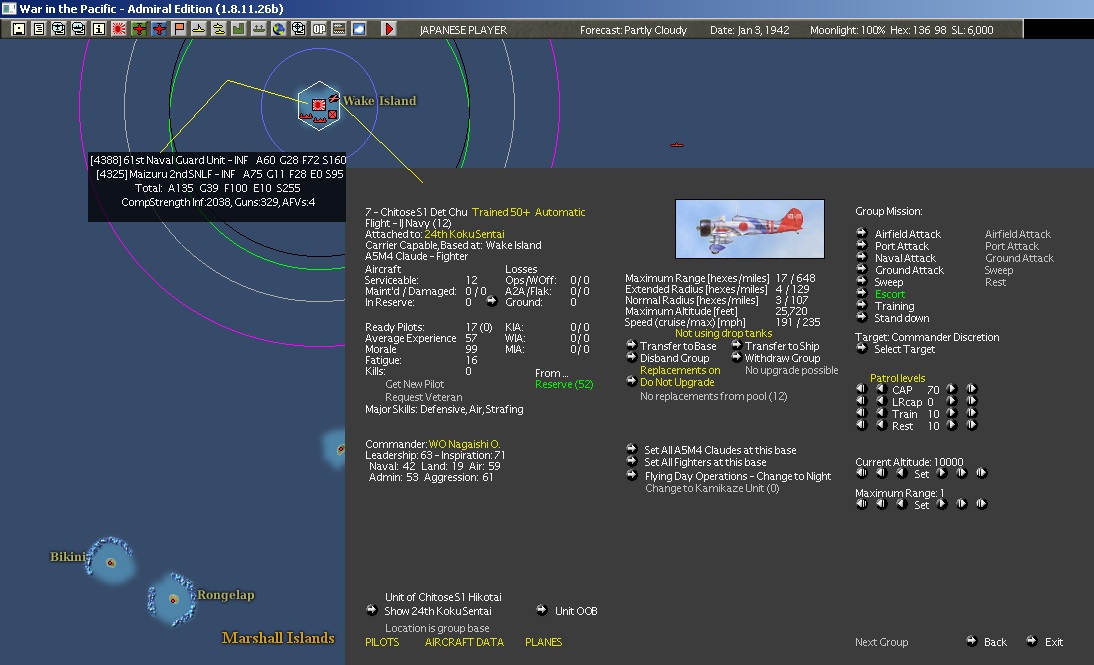Screen dimensions: 1094x665
Task: Increase CAP level with single right arrow
Action: pos(951,389)
